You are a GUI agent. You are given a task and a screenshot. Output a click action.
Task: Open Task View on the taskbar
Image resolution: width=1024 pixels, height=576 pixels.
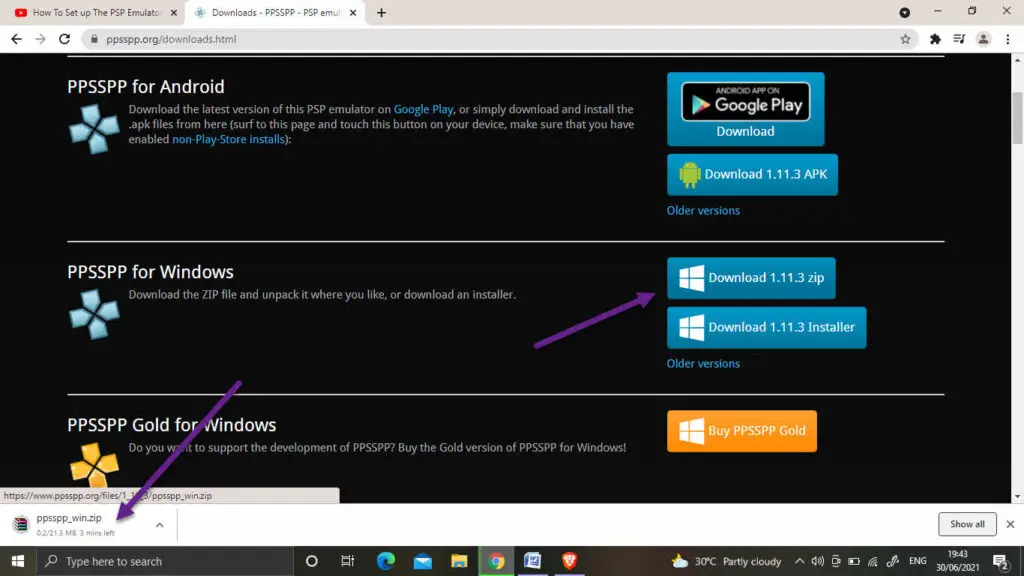click(x=347, y=561)
